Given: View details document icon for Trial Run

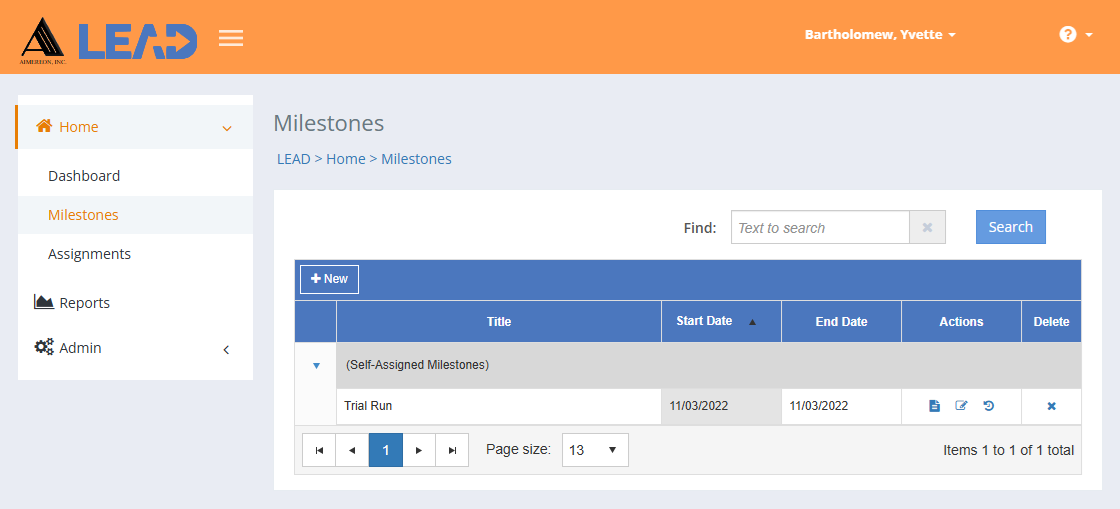Looking at the screenshot, I should [x=934, y=406].
